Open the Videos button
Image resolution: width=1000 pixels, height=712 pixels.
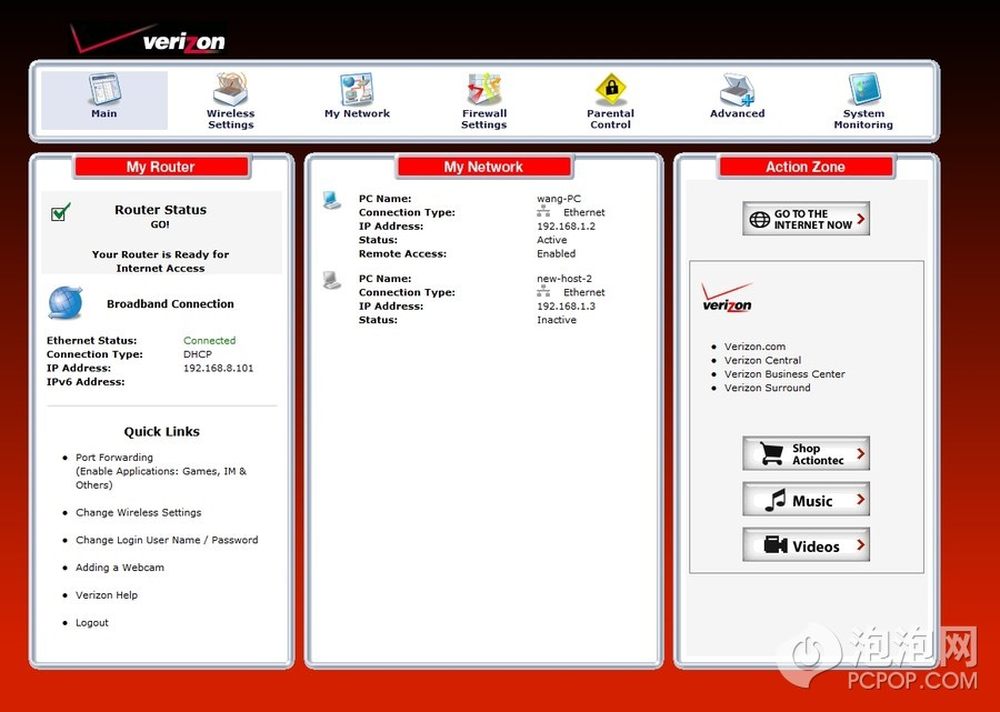pyautogui.click(x=806, y=545)
